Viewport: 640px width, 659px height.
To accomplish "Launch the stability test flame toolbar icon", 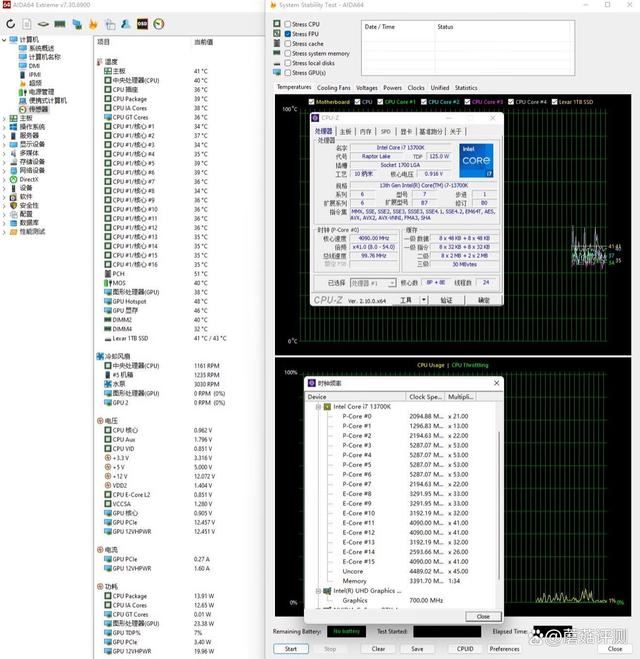I will [93, 22].
